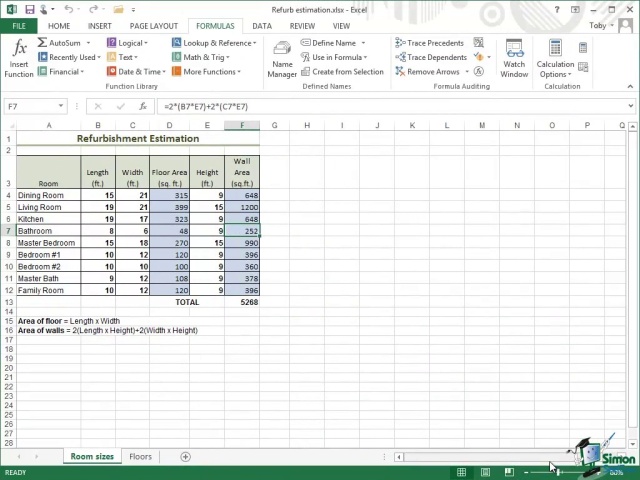
Task: Open the Watch Window
Action: click(x=514, y=60)
